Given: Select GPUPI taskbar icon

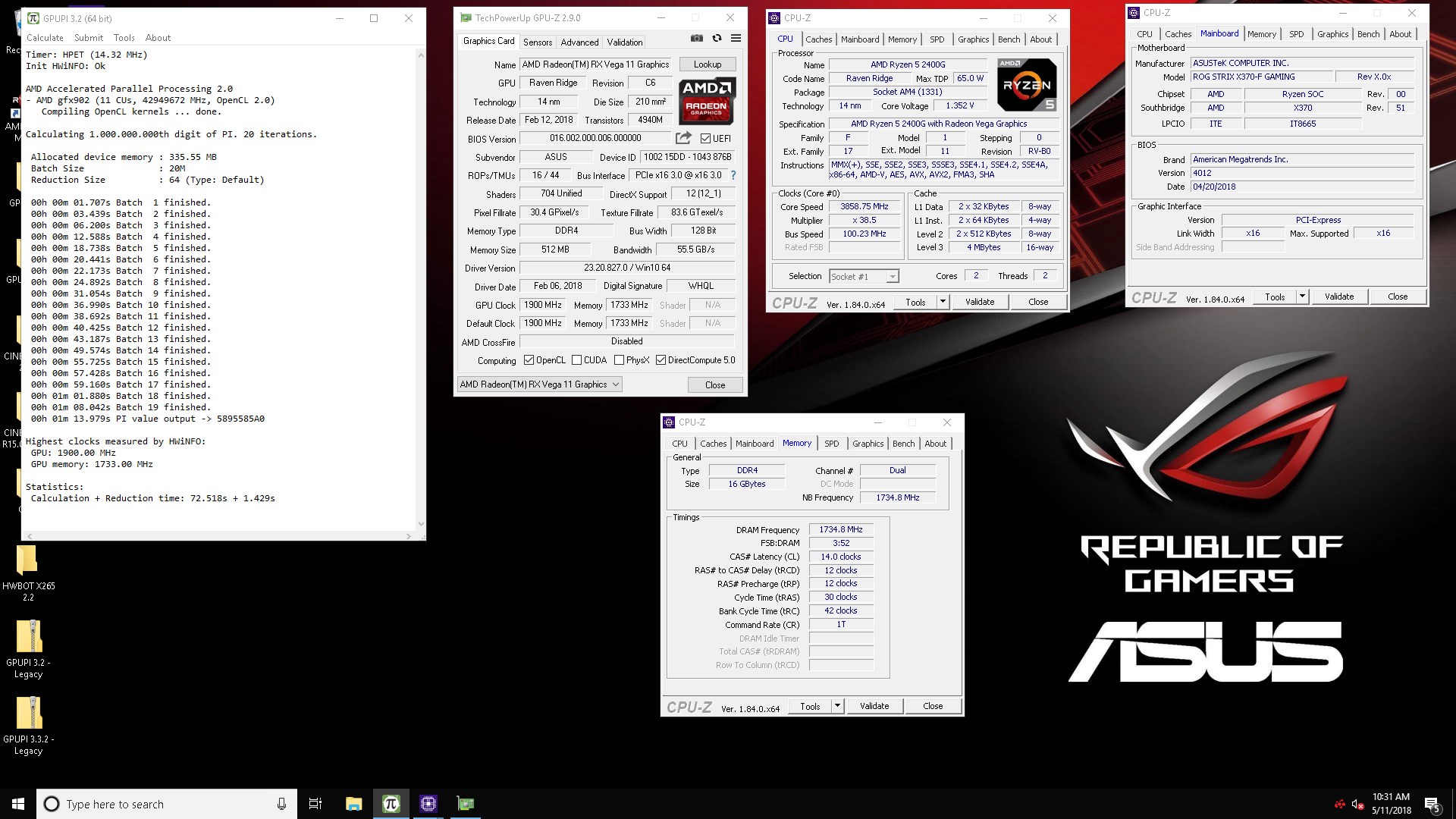Looking at the screenshot, I should point(391,804).
